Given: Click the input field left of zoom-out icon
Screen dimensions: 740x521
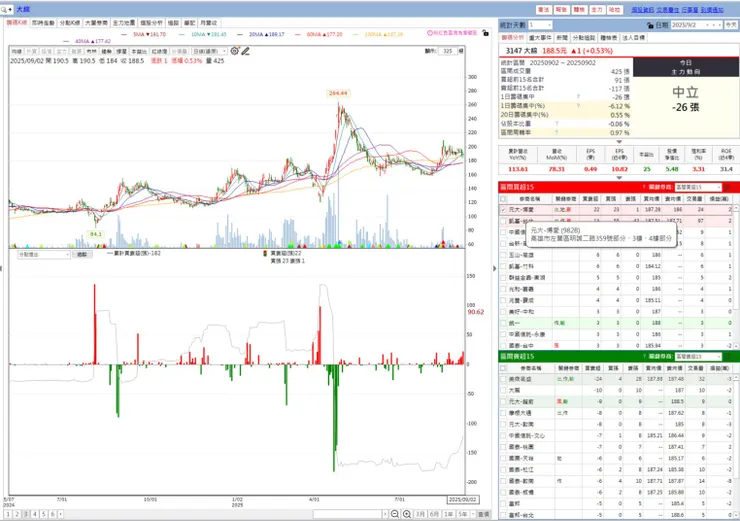Looking at the screenshot, I should click(x=347, y=514).
